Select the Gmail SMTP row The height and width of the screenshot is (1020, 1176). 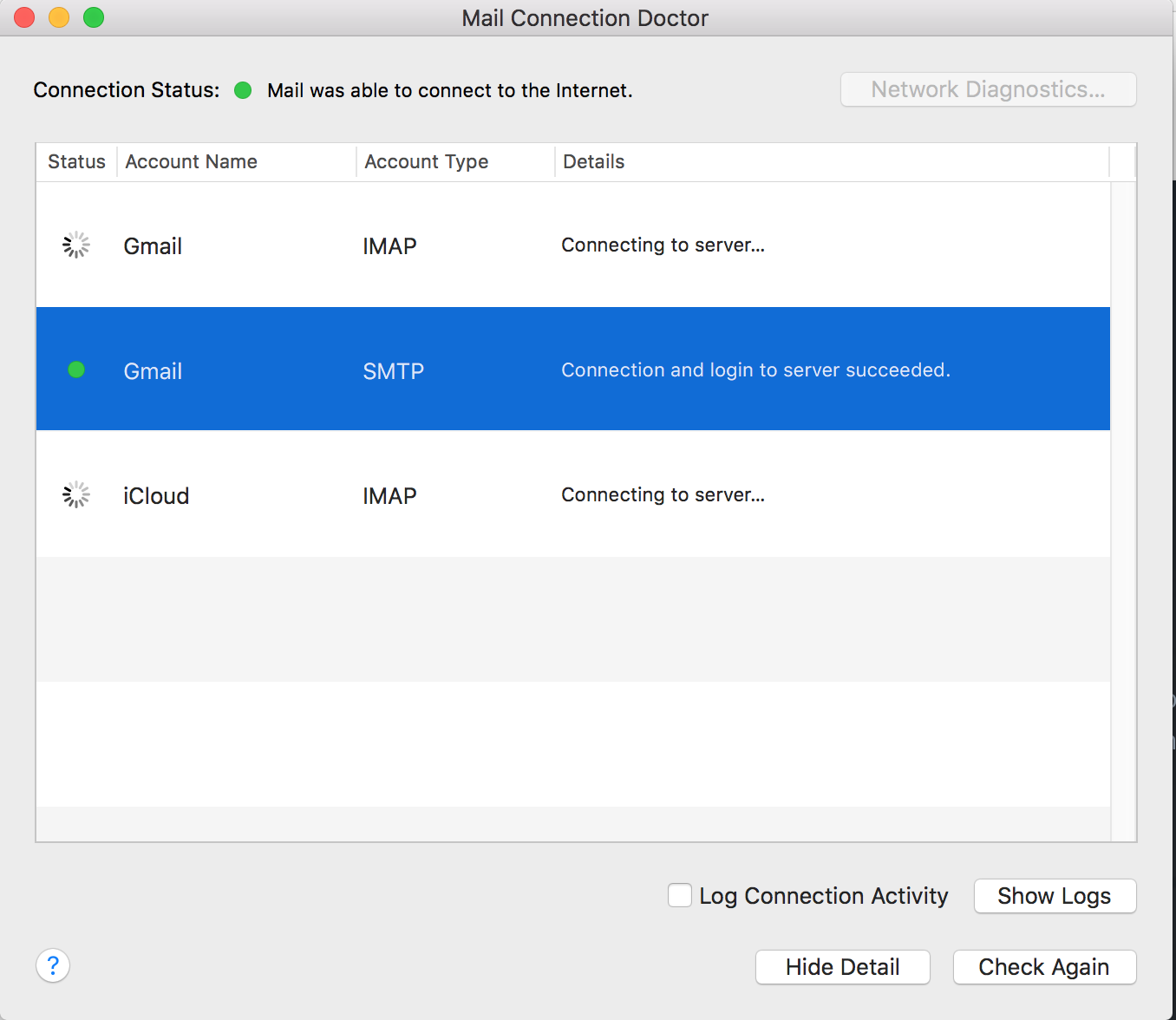[572, 370]
